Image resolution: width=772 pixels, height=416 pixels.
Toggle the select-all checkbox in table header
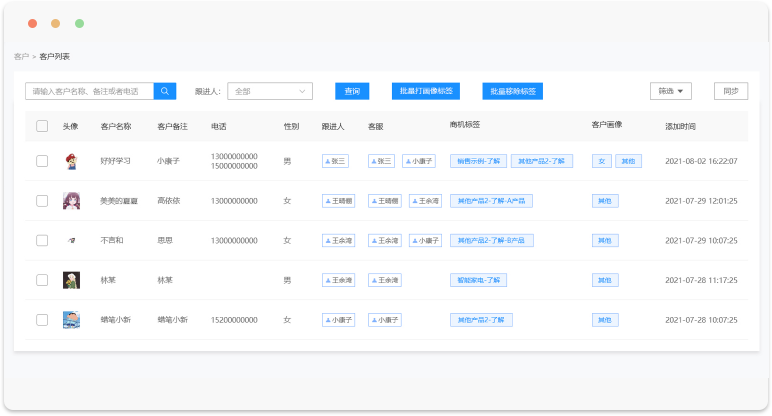42,126
